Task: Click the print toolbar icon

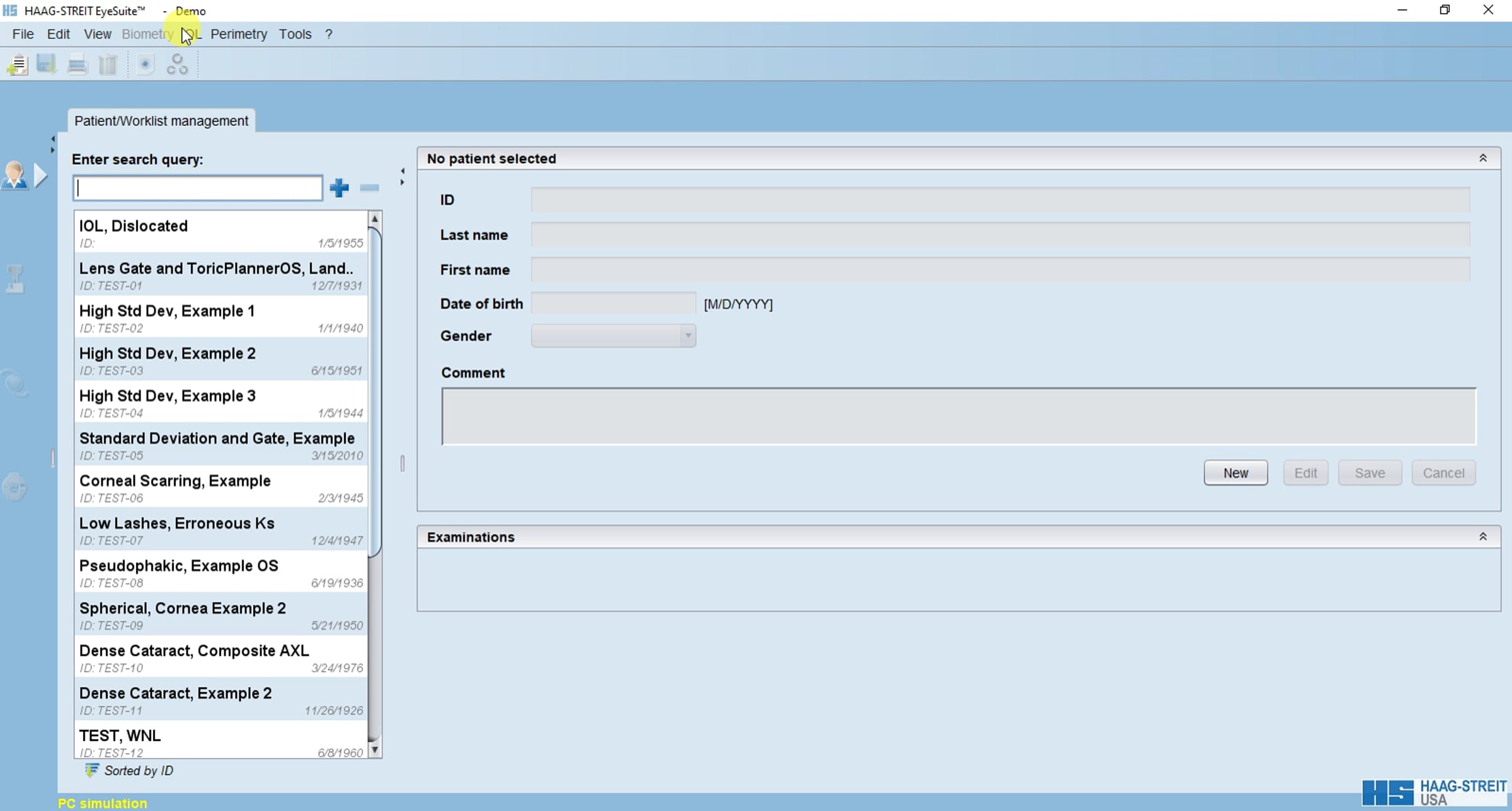Action: pos(77,64)
